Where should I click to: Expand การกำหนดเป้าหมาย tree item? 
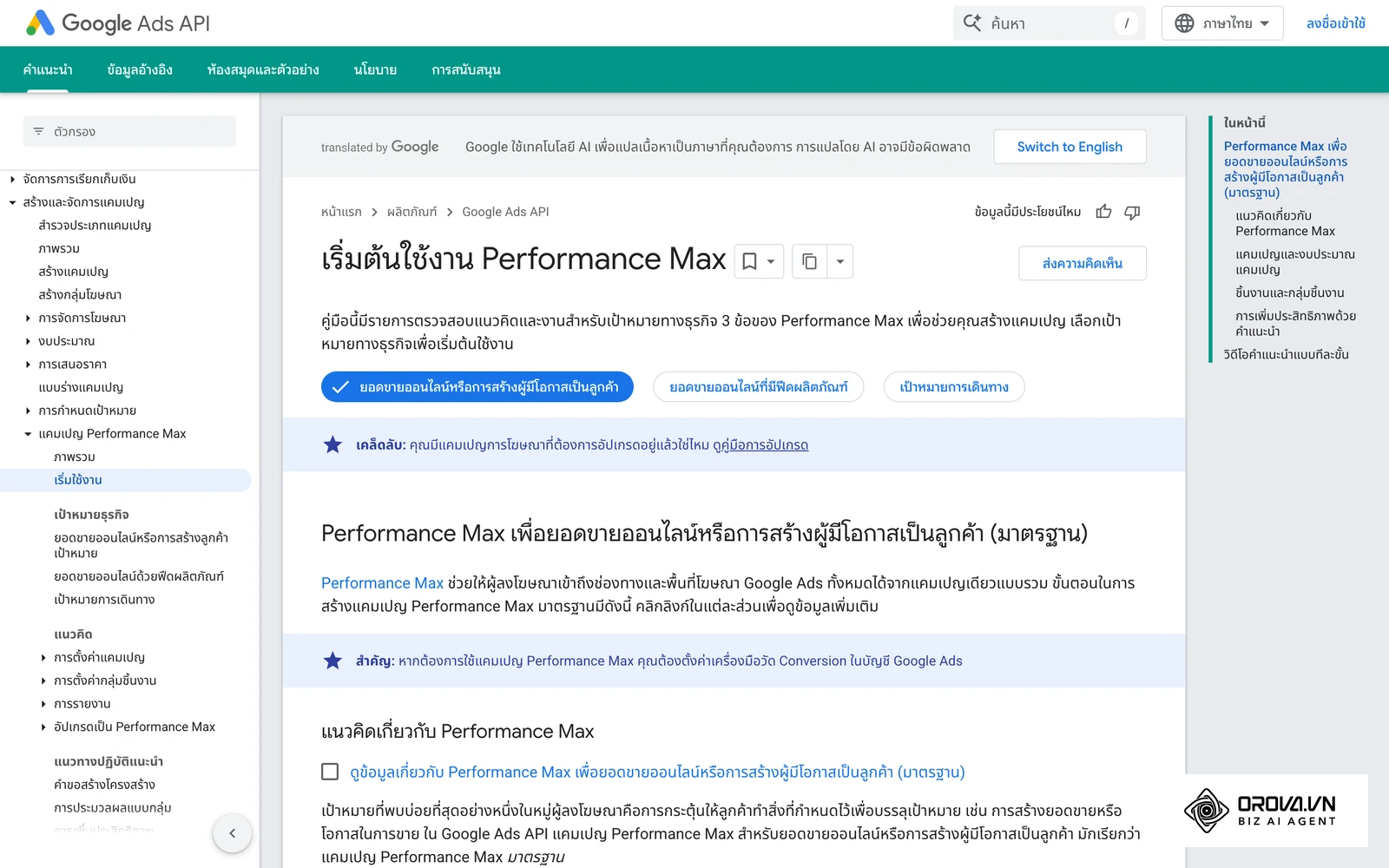click(28, 411)
